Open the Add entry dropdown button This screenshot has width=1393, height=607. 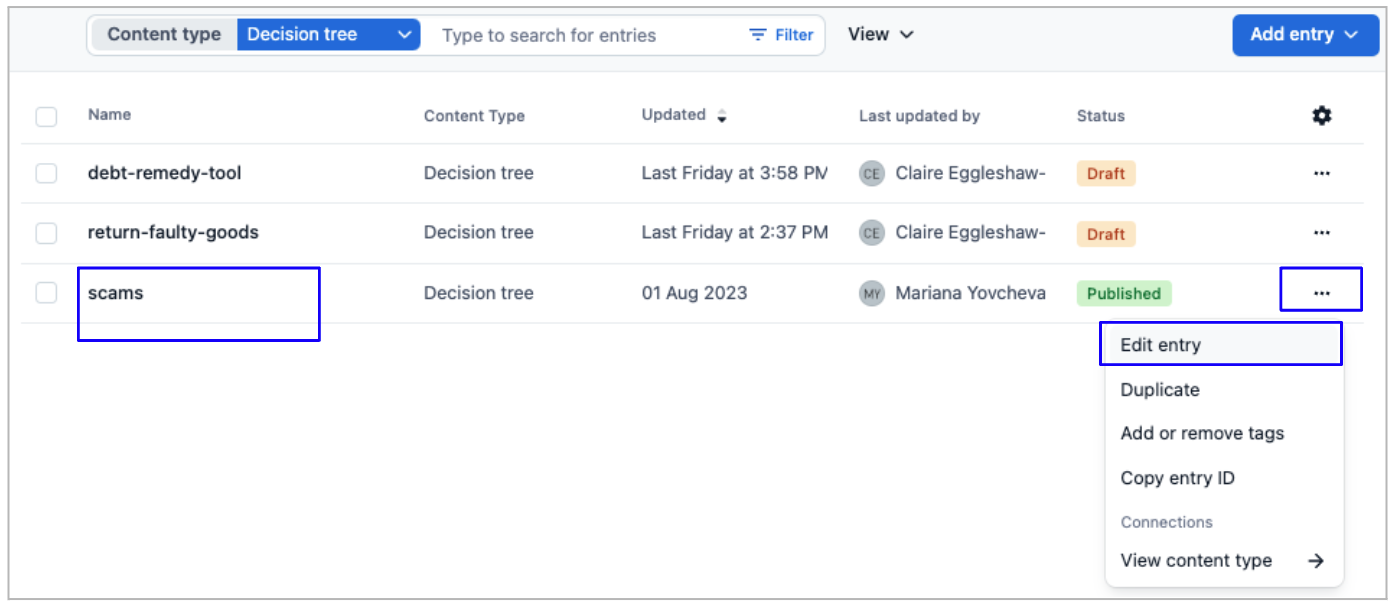point(1304,35)
